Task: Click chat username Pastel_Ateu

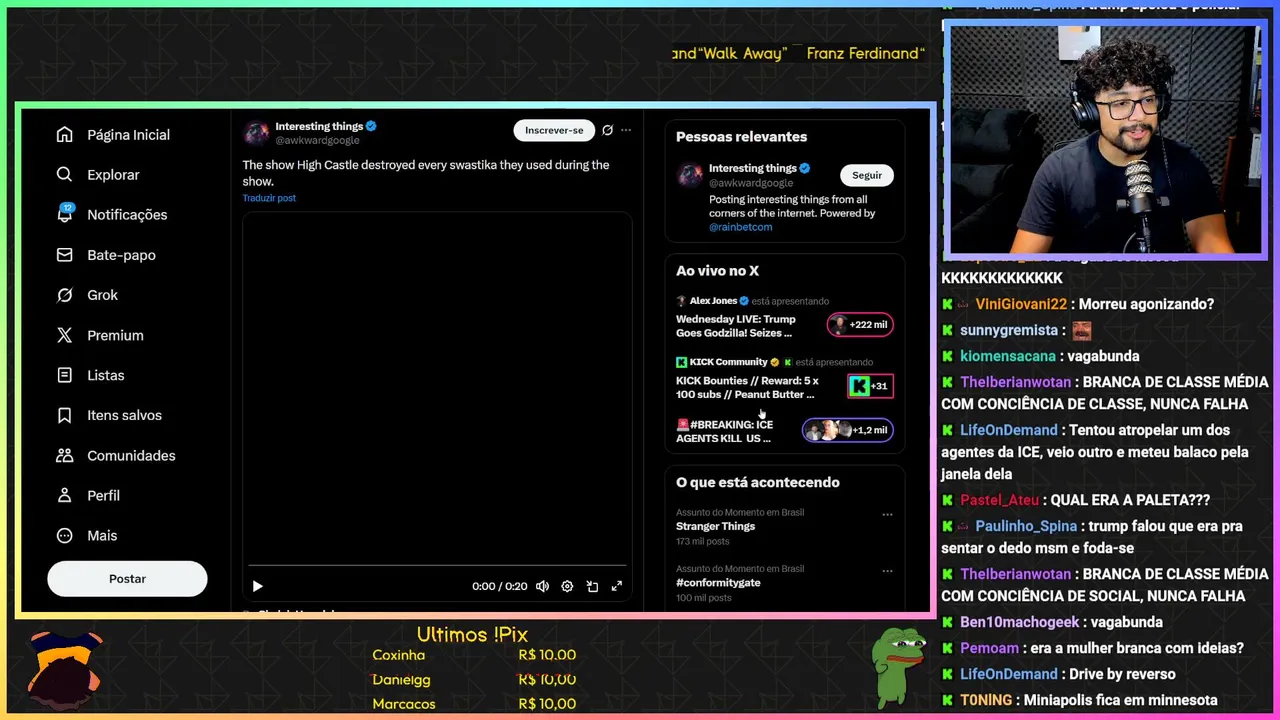Action: [999, 500]
